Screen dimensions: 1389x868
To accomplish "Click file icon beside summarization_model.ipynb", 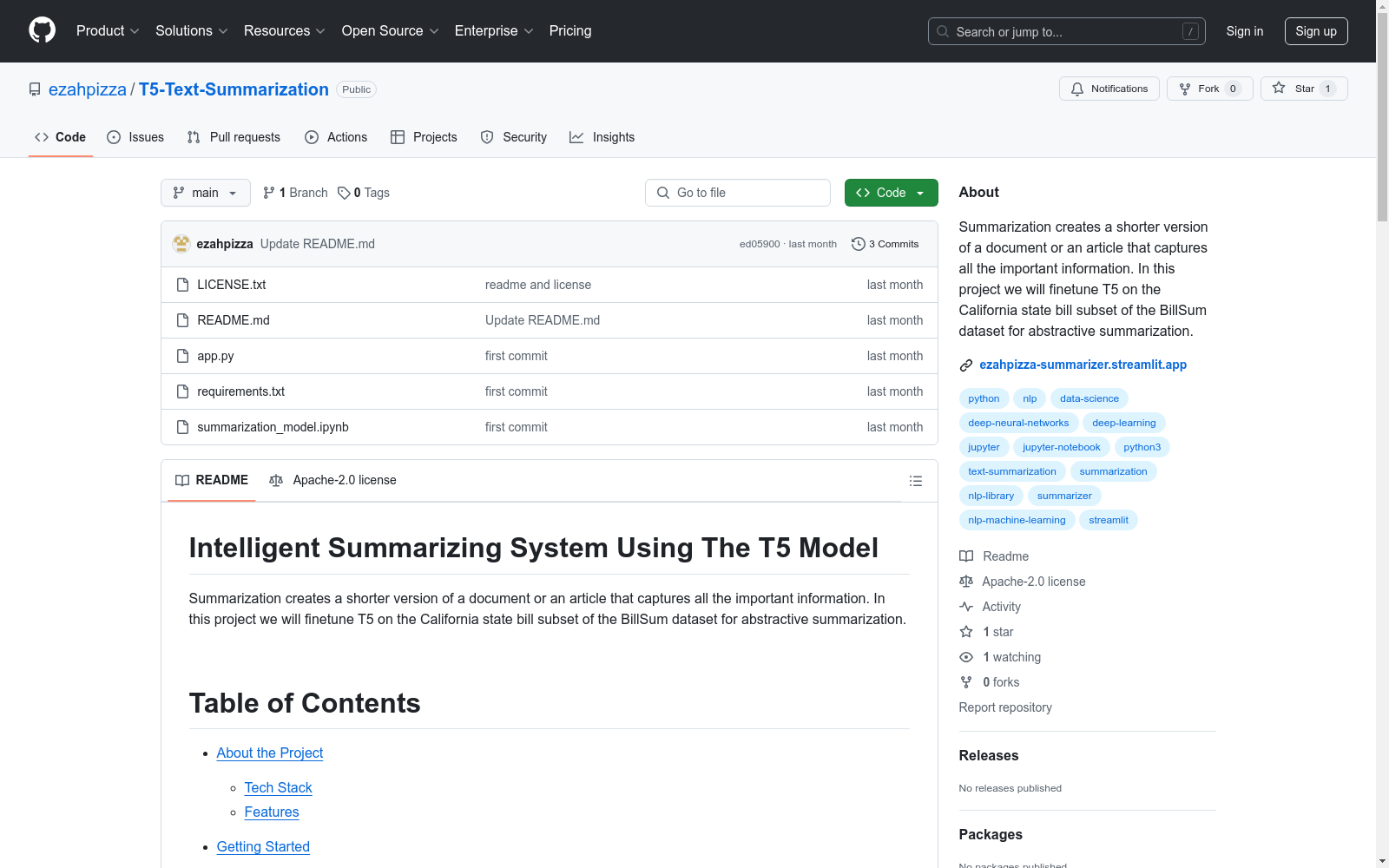I will click(x=182, y=427).
